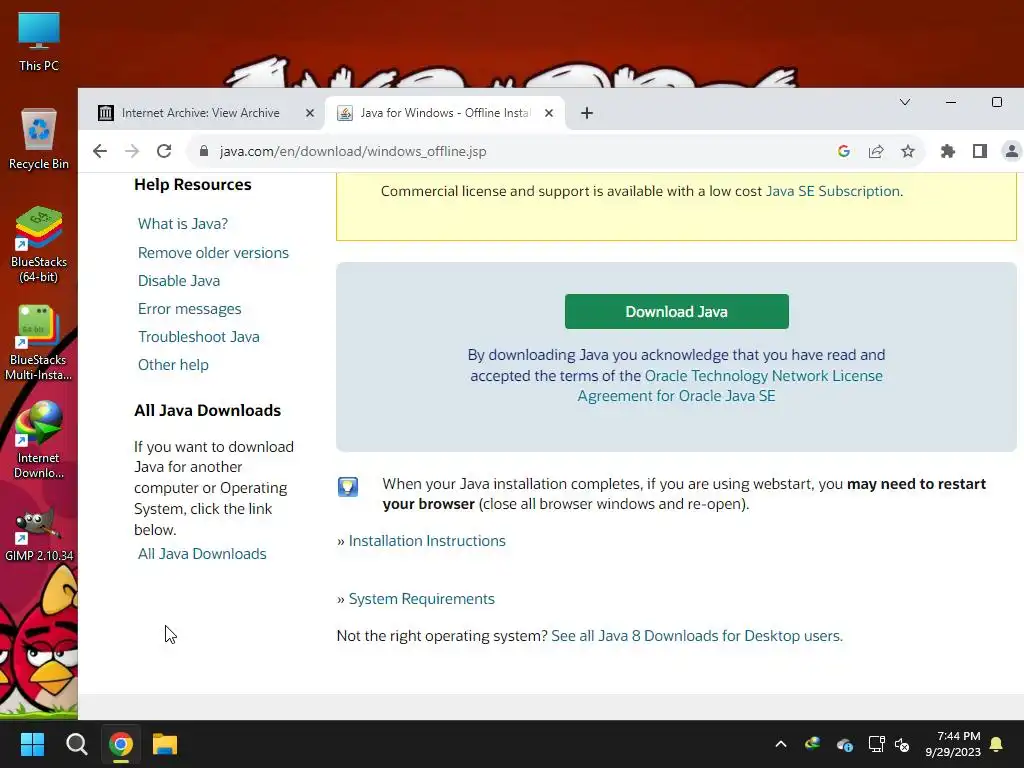This screenshot has width=1024, height=768.
Task: See all Java 8 Downloads for Desktop users
Action: click(697, 636)
